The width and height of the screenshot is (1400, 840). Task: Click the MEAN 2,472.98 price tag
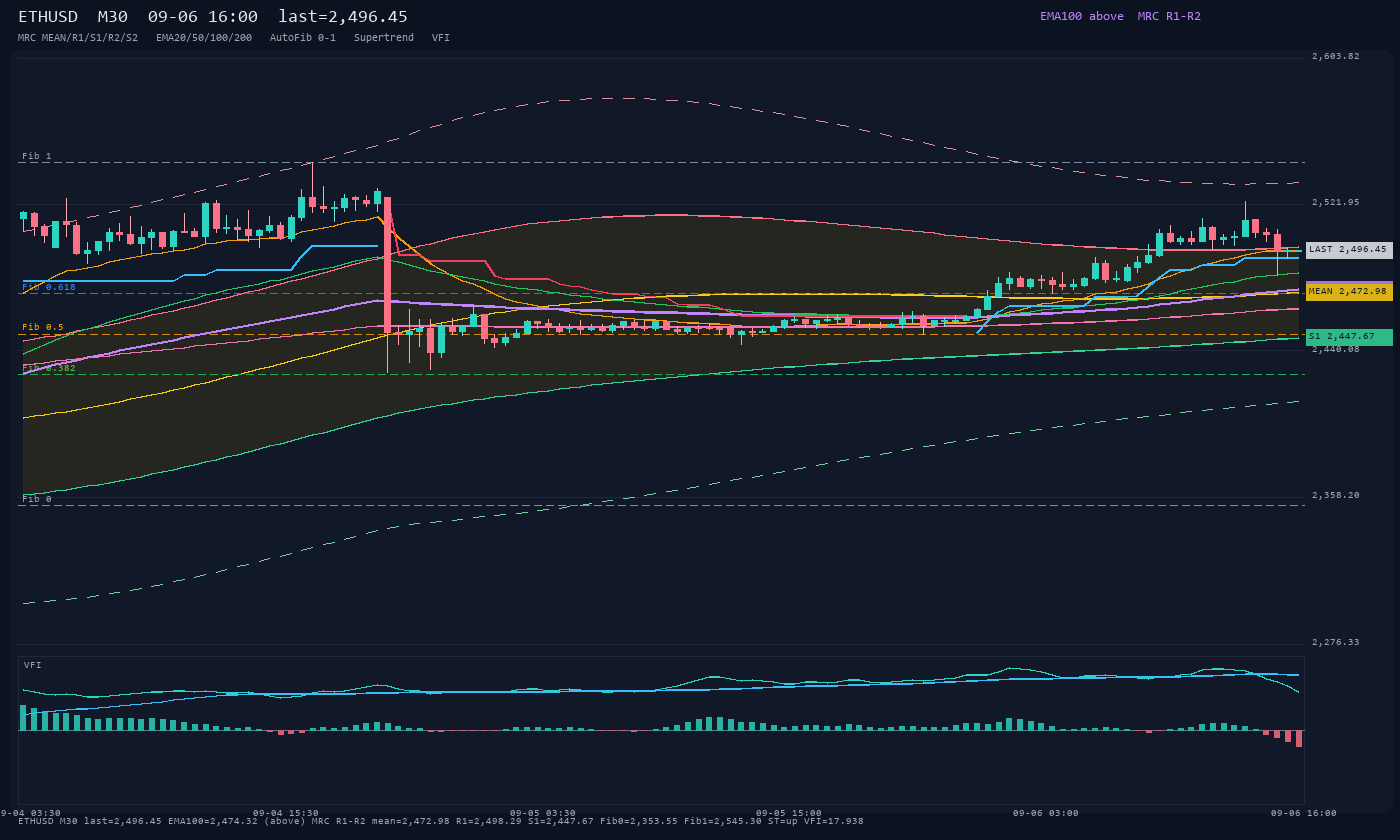1349,292
